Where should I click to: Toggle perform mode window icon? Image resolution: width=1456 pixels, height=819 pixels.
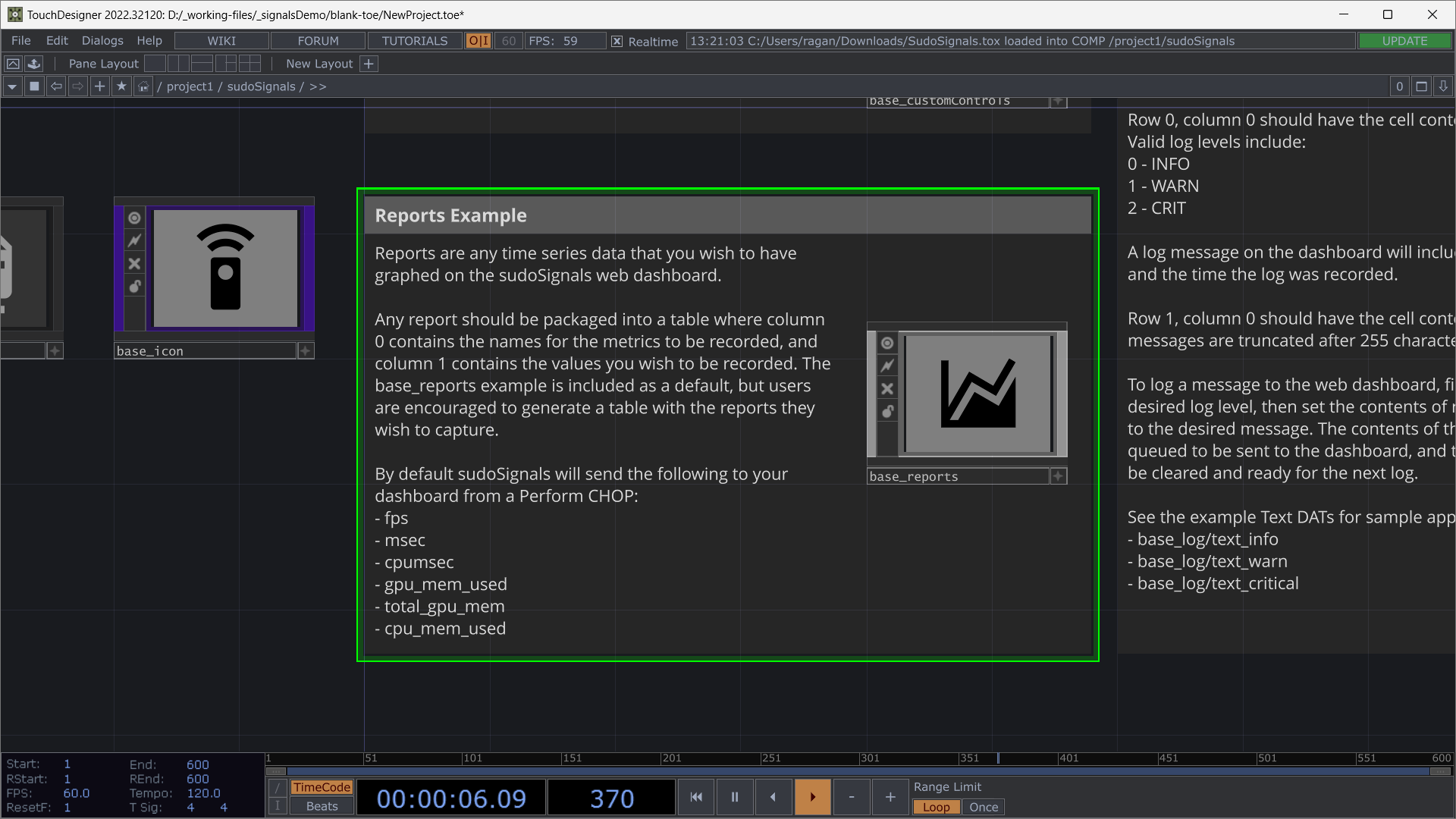click(13, 64)
